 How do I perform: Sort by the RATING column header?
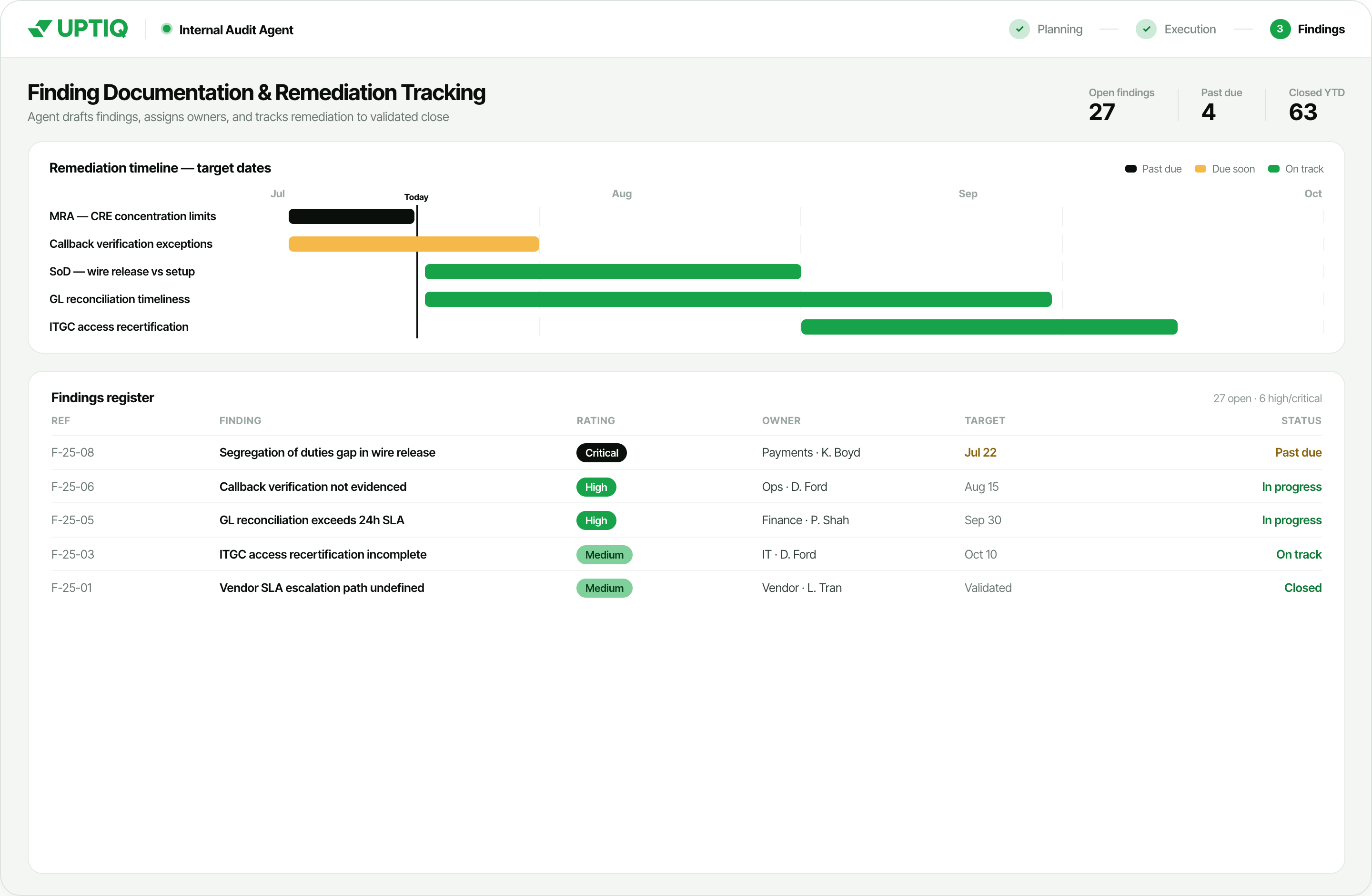coord(595,420)
